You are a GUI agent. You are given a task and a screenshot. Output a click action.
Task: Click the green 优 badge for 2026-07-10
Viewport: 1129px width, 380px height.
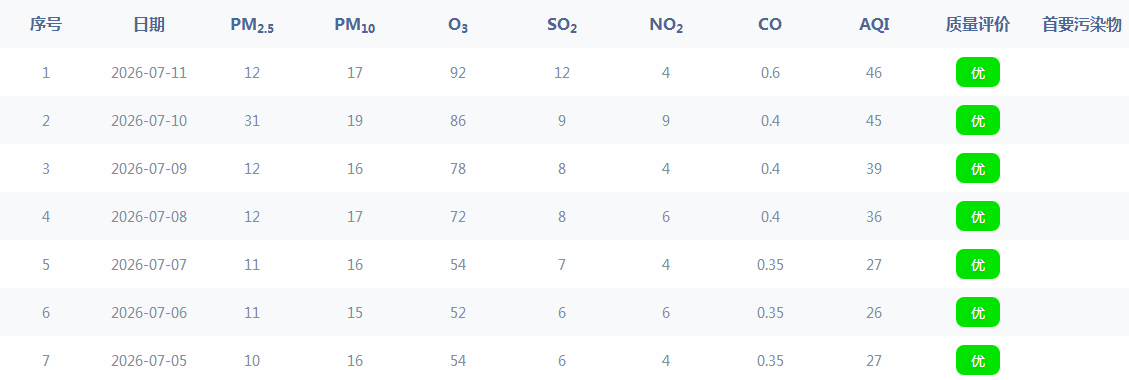coord(978,120)
